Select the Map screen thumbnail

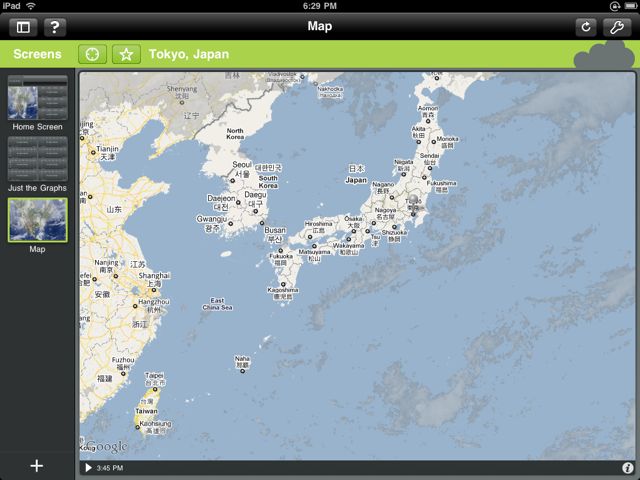pyautogui.click(x=38, y=220)
